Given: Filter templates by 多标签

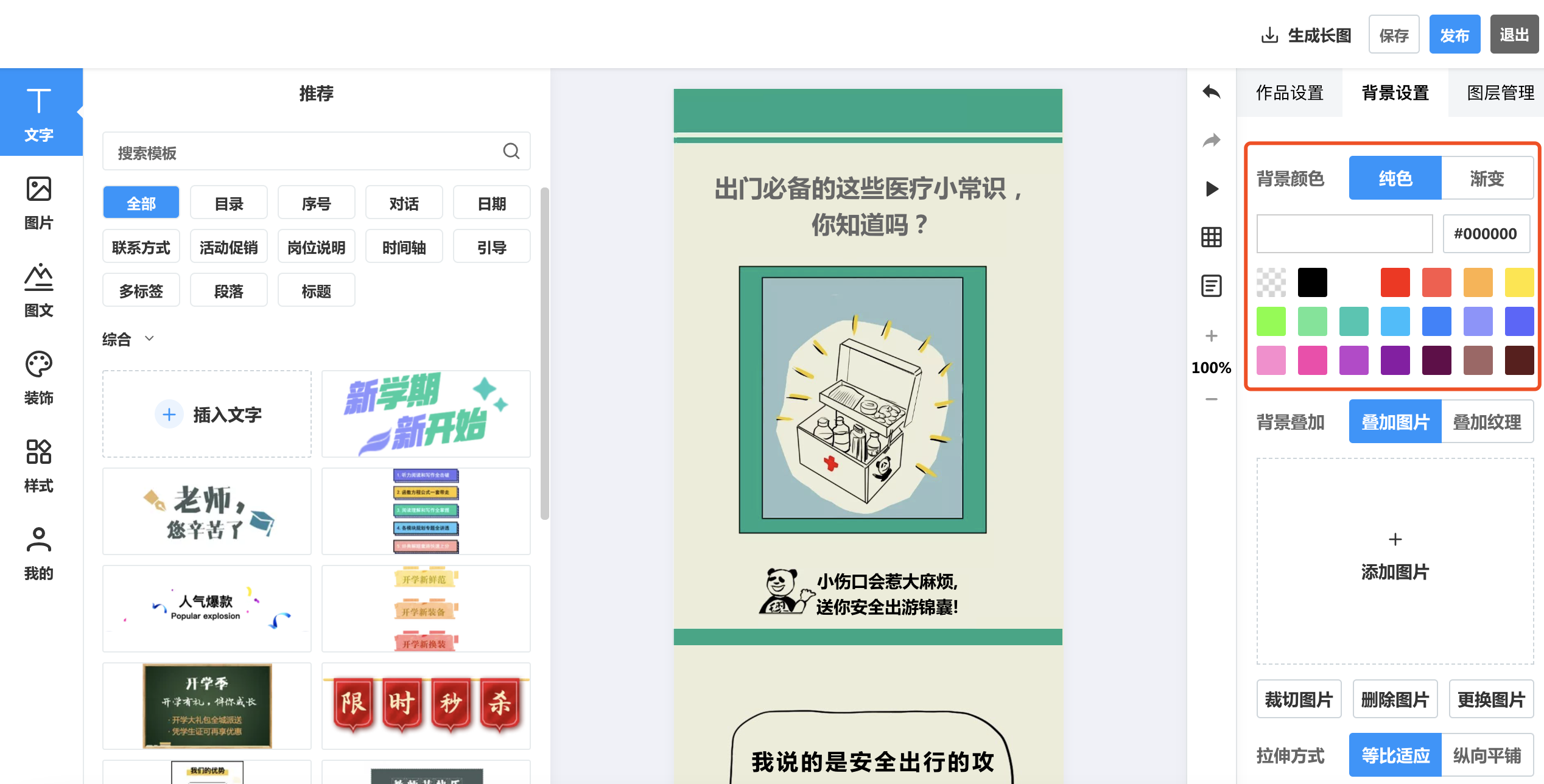Looking at the screenshot, I should click(x=141, y=290).
